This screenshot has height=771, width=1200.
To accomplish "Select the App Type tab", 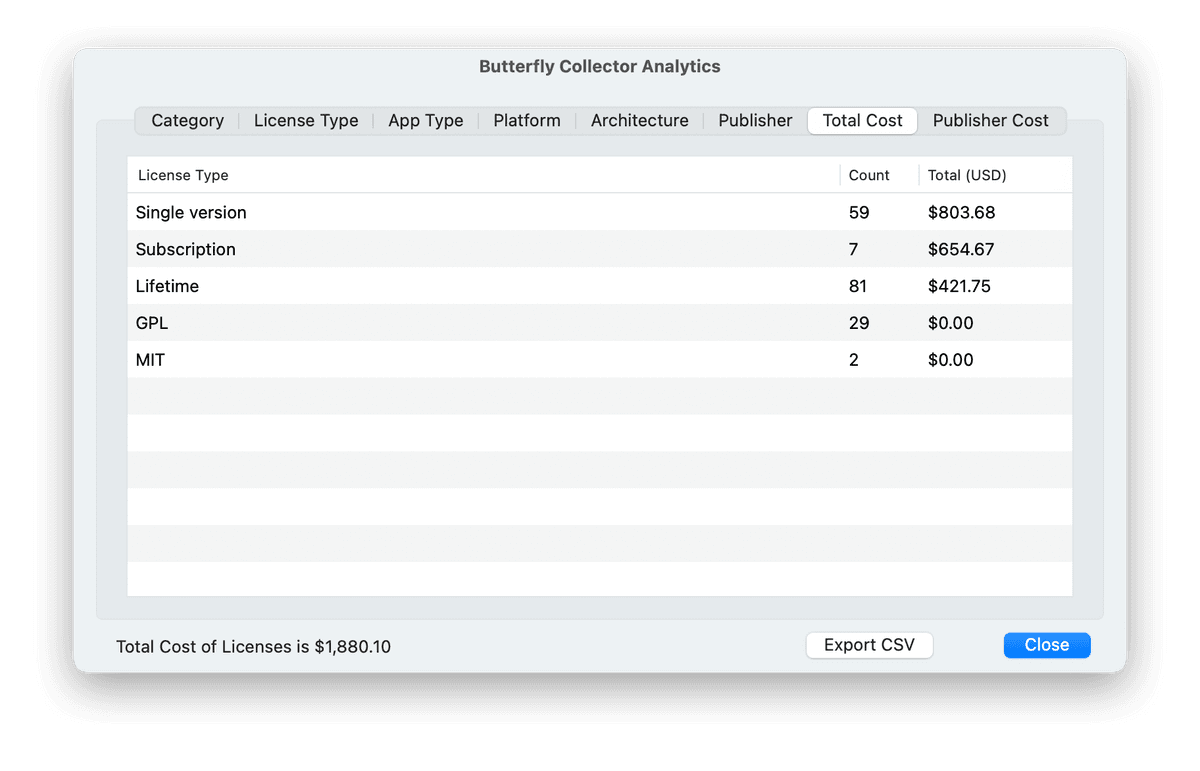I will point(426,121).
